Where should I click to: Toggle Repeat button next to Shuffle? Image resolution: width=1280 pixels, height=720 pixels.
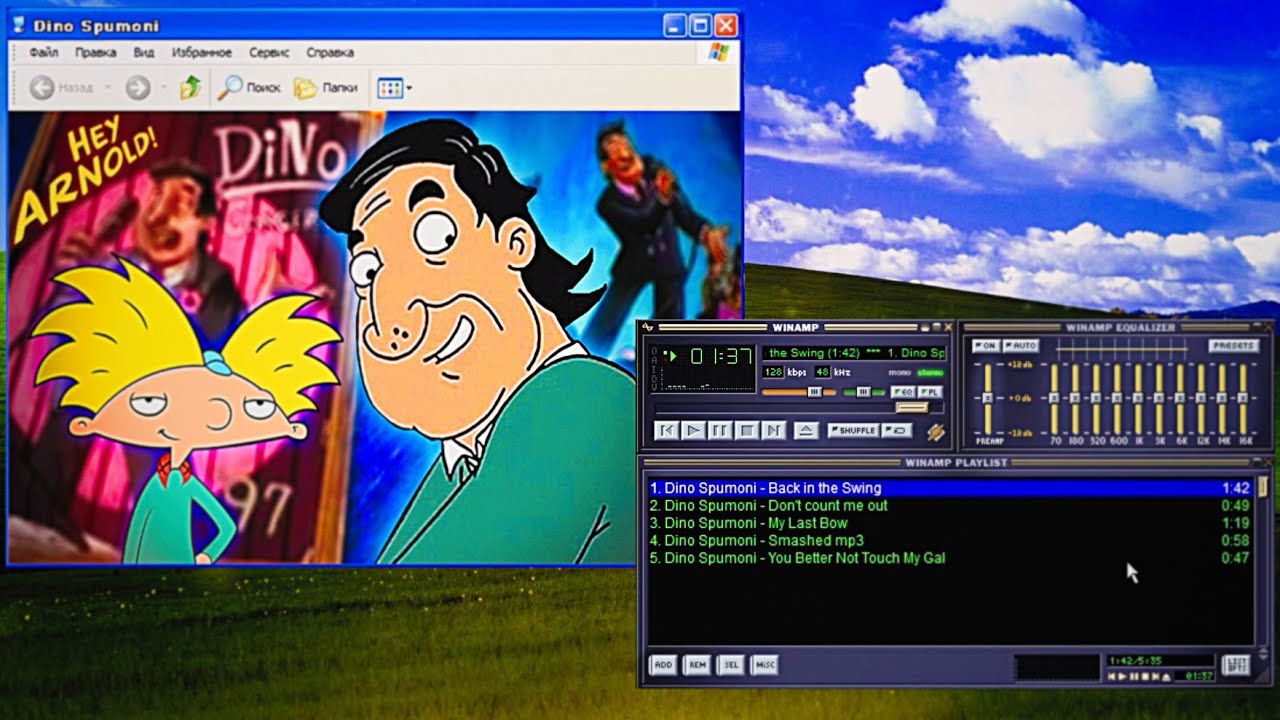pyautogui.click(x=897, y=430)
